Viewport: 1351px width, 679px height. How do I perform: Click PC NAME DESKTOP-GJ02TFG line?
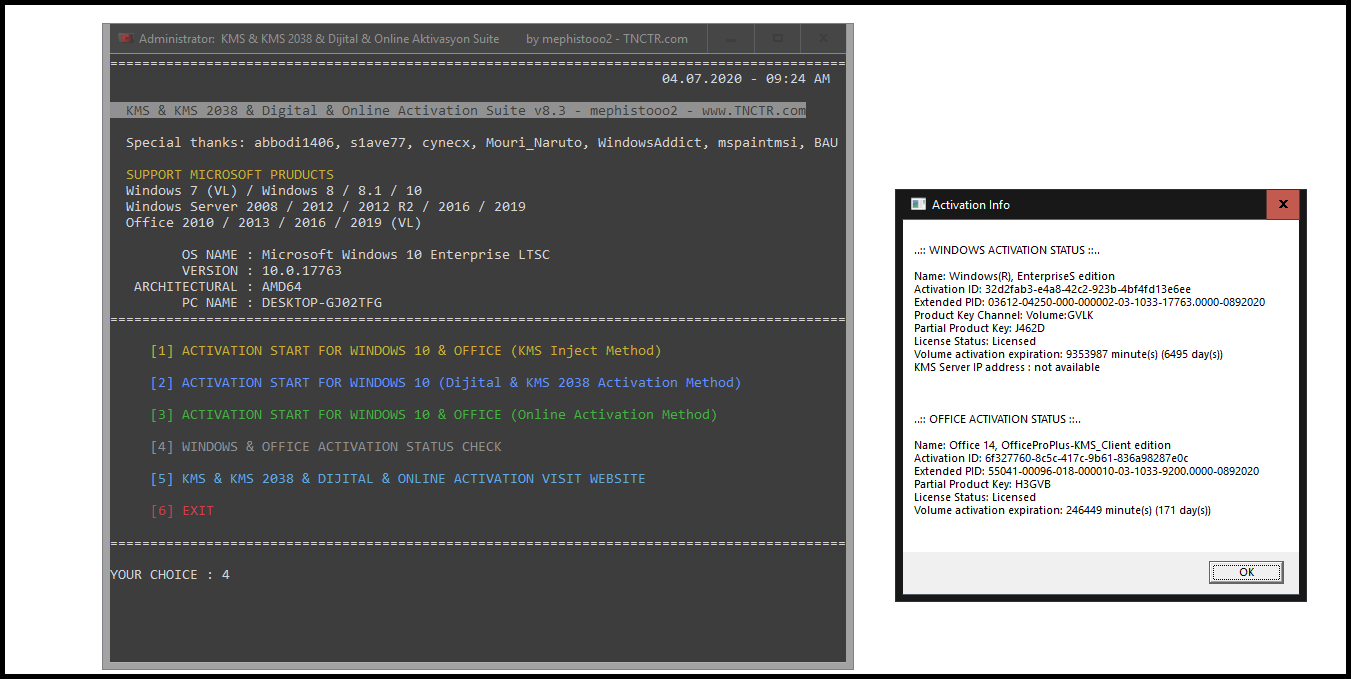282,303
